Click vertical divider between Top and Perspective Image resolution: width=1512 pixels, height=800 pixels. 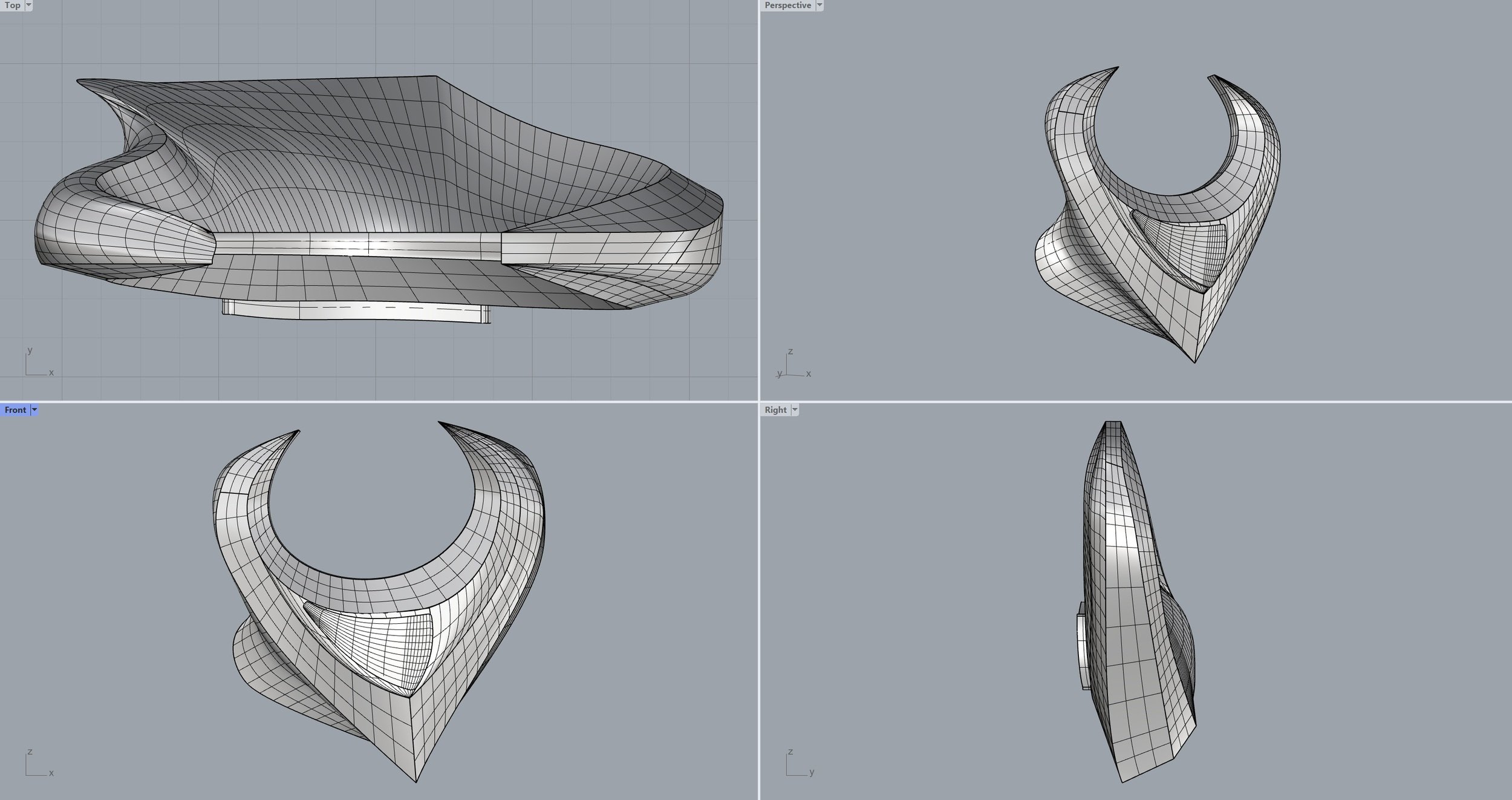tap(758, 200)
